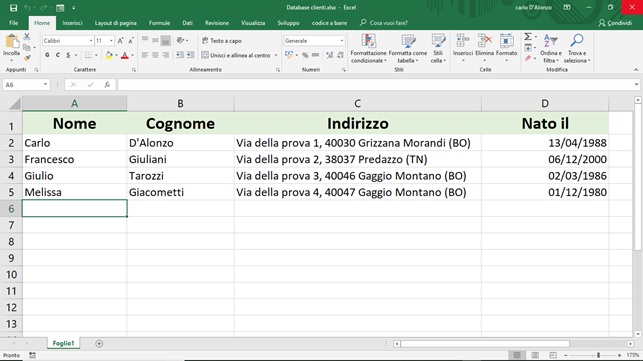Click the Cut scissors icon
Screen dimensions: 643x361
[27, 37]
